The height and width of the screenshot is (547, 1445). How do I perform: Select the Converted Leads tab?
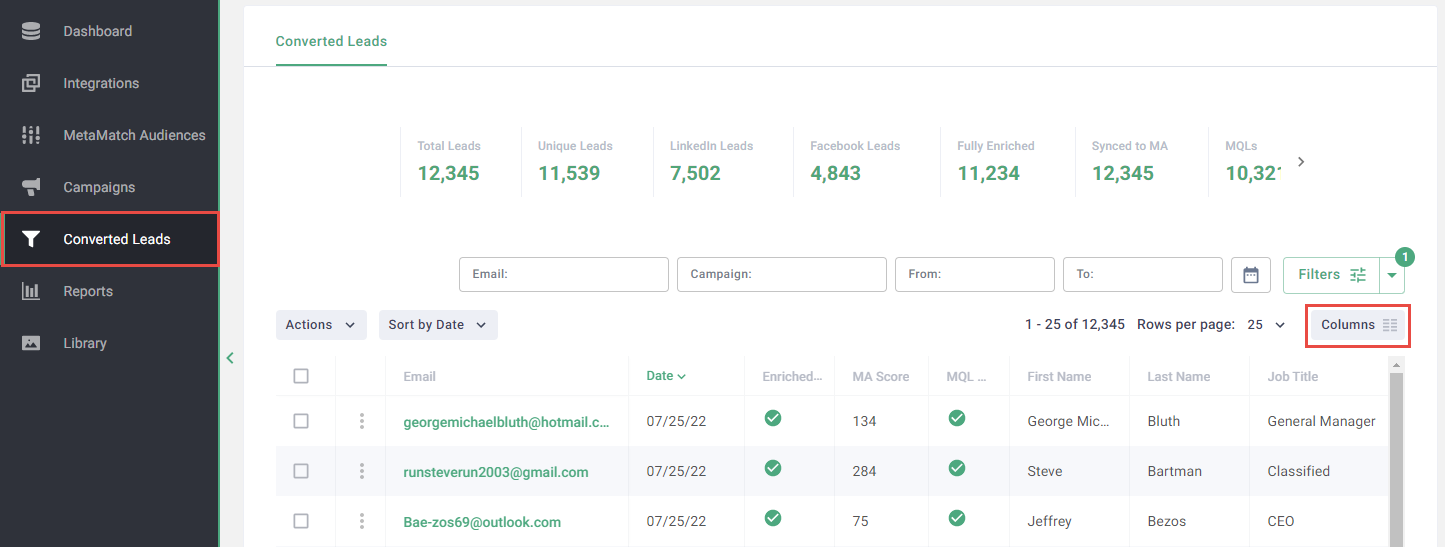point(331,42)
